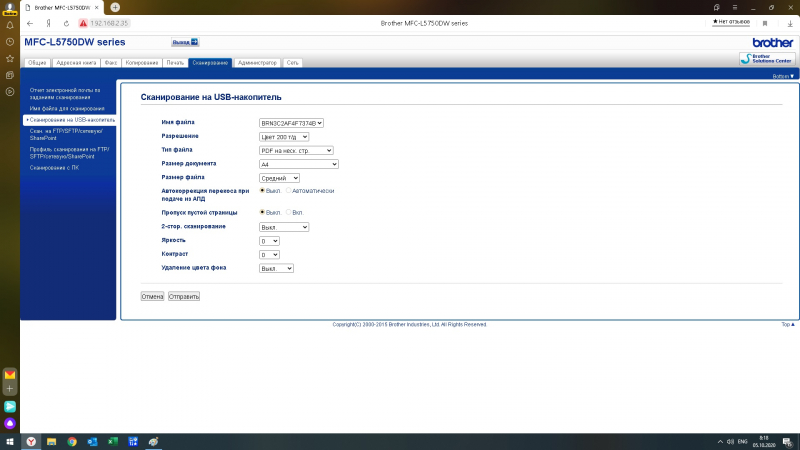The image size is (800, 450).
Task: Select 'Выкл.' for blank page skip
Action: tap(263, 212)
